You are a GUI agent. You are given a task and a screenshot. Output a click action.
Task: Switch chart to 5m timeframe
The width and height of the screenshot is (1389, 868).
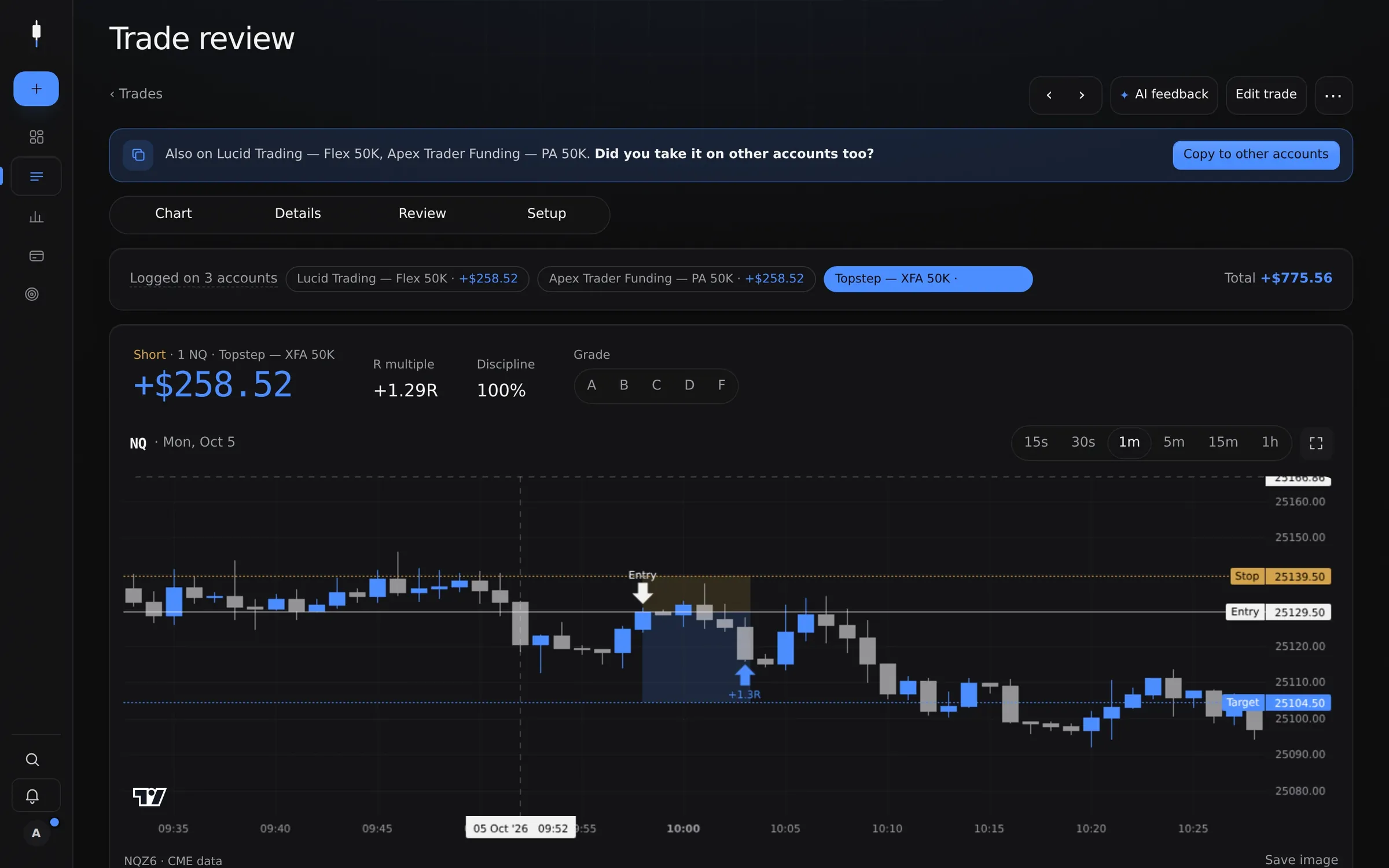click(1174, 443)
